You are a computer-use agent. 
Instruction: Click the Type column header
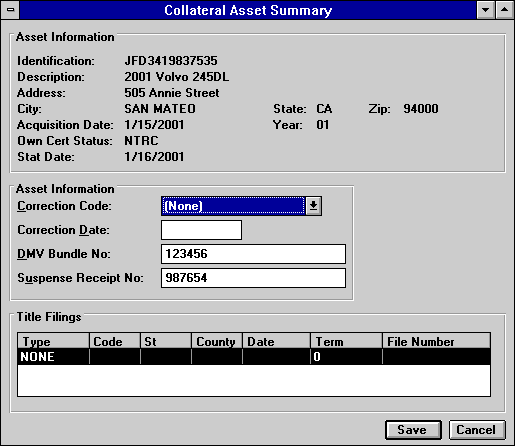(x=53, y=341)
